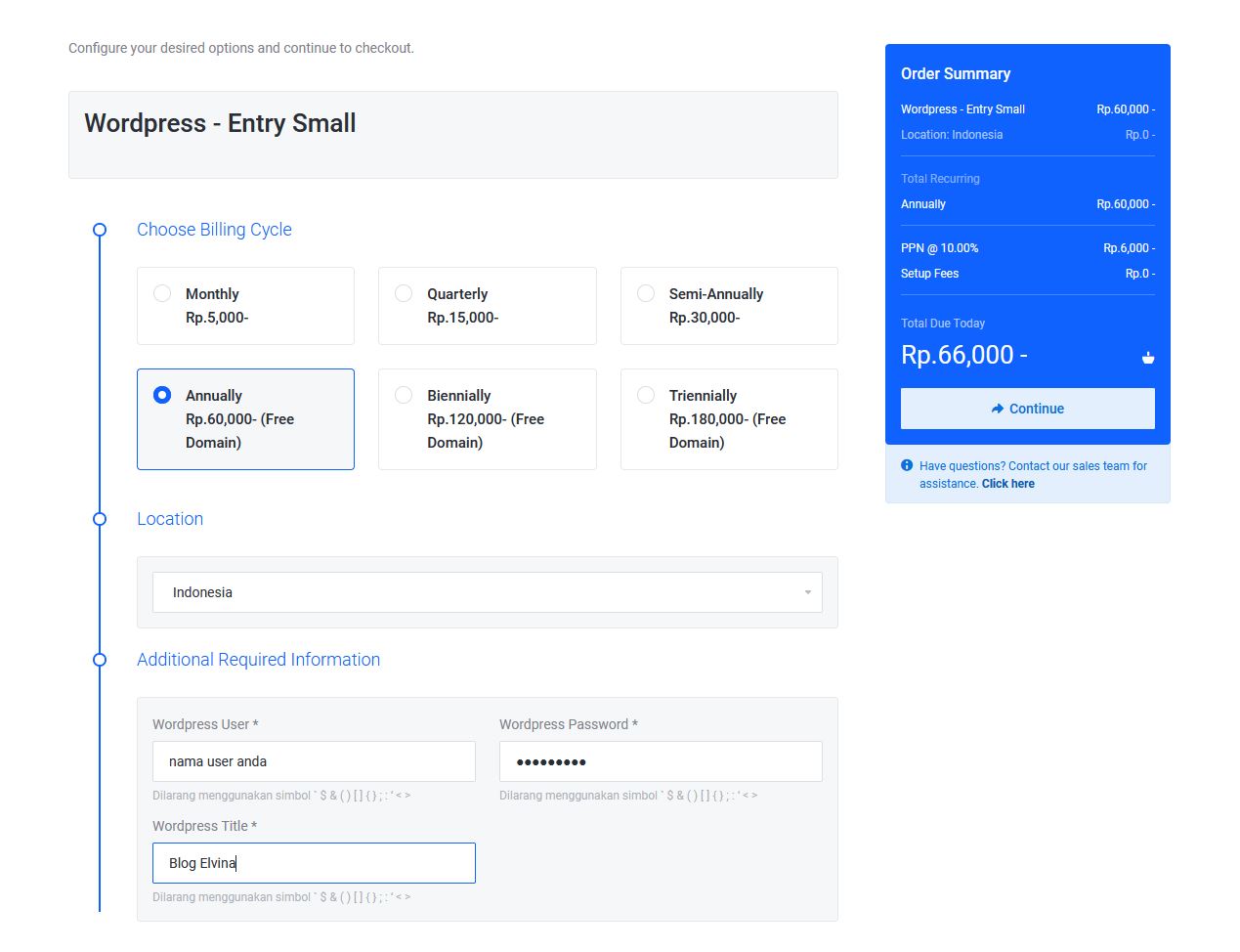Open the Indonesia location dropdown

click(487, 592)
